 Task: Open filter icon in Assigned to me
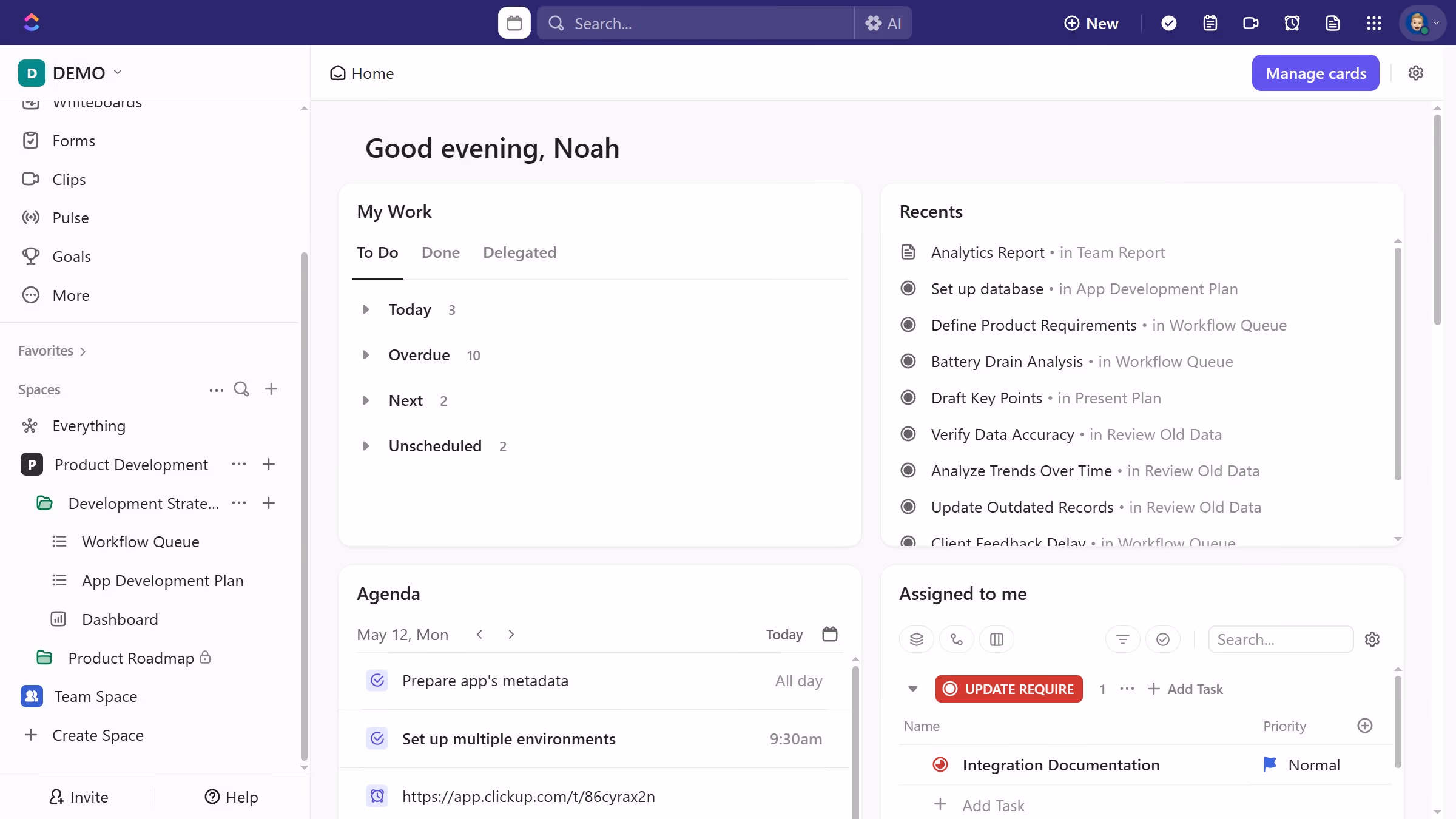(1123, 639)
